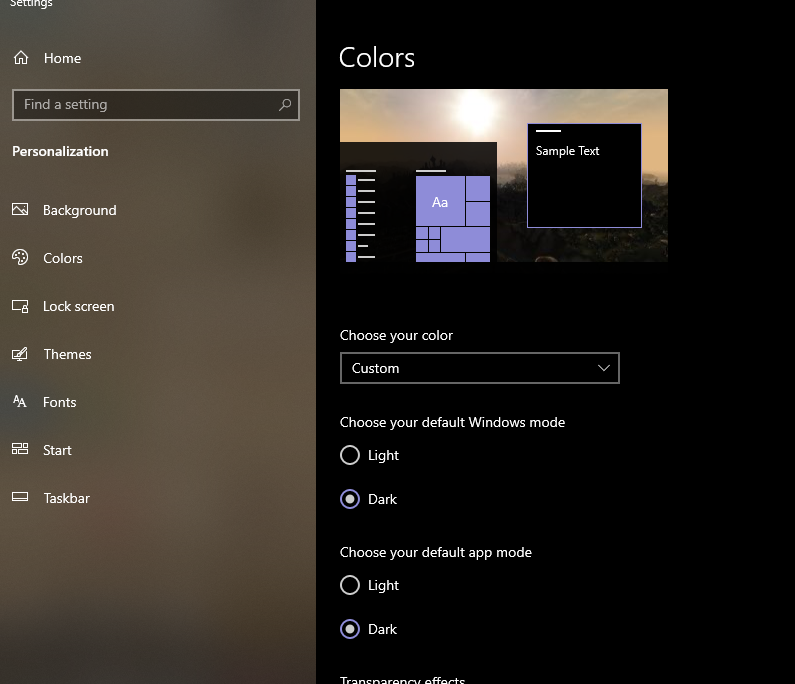Click the Fonts letter icon
Image resolution: width=795 pixels, height=684 pixels.
click(x=20, y=402)
